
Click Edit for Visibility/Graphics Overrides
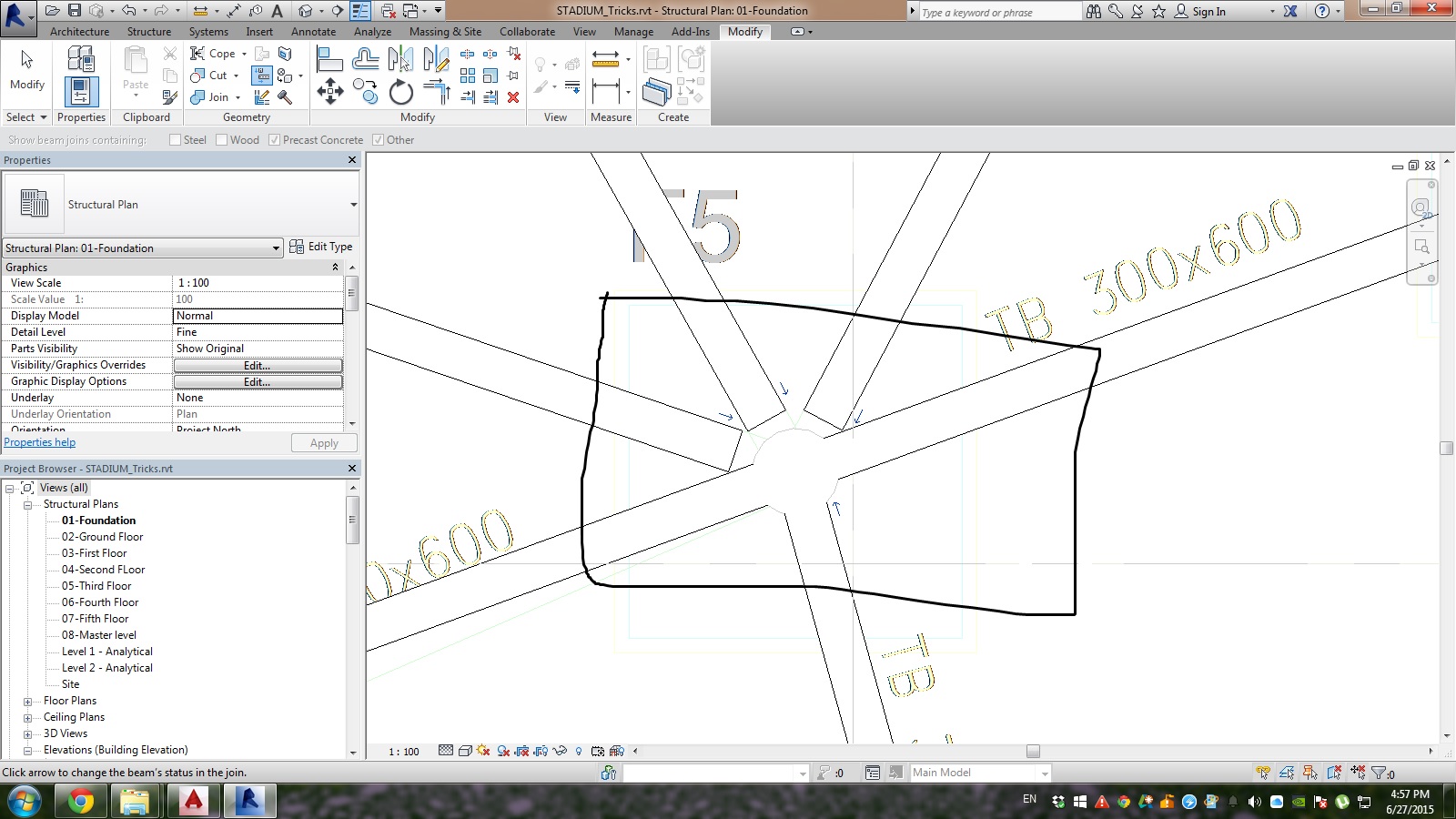258,365
